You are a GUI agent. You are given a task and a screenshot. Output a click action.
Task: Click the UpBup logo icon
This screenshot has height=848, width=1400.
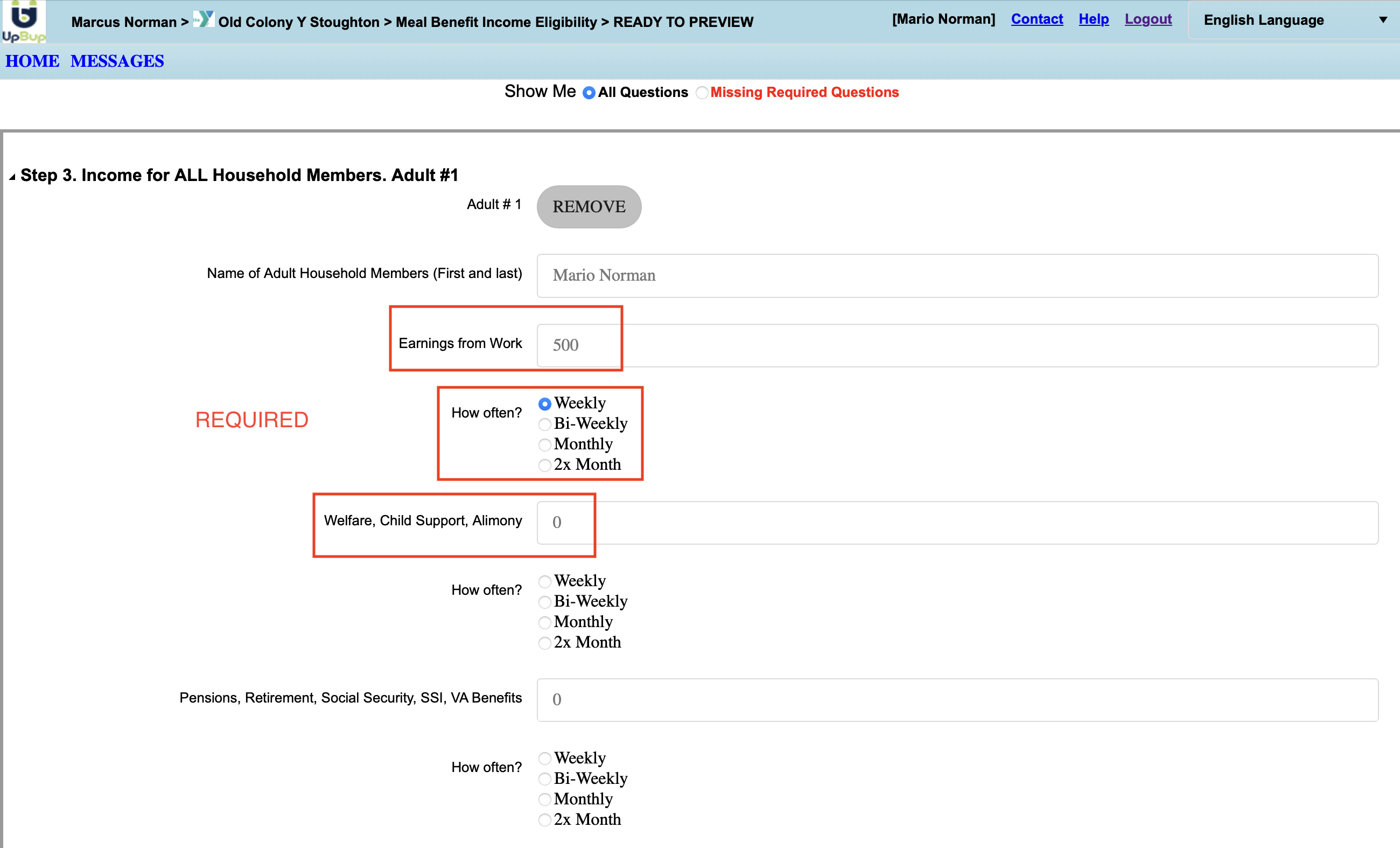pos(23,22)
